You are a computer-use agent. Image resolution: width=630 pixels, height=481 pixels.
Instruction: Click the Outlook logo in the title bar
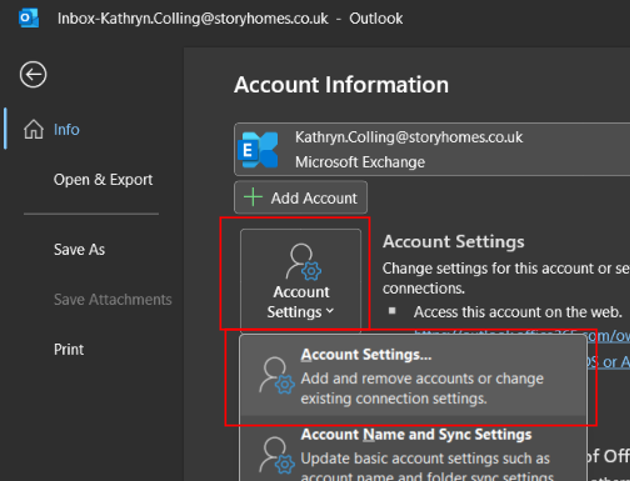point(29,18)
